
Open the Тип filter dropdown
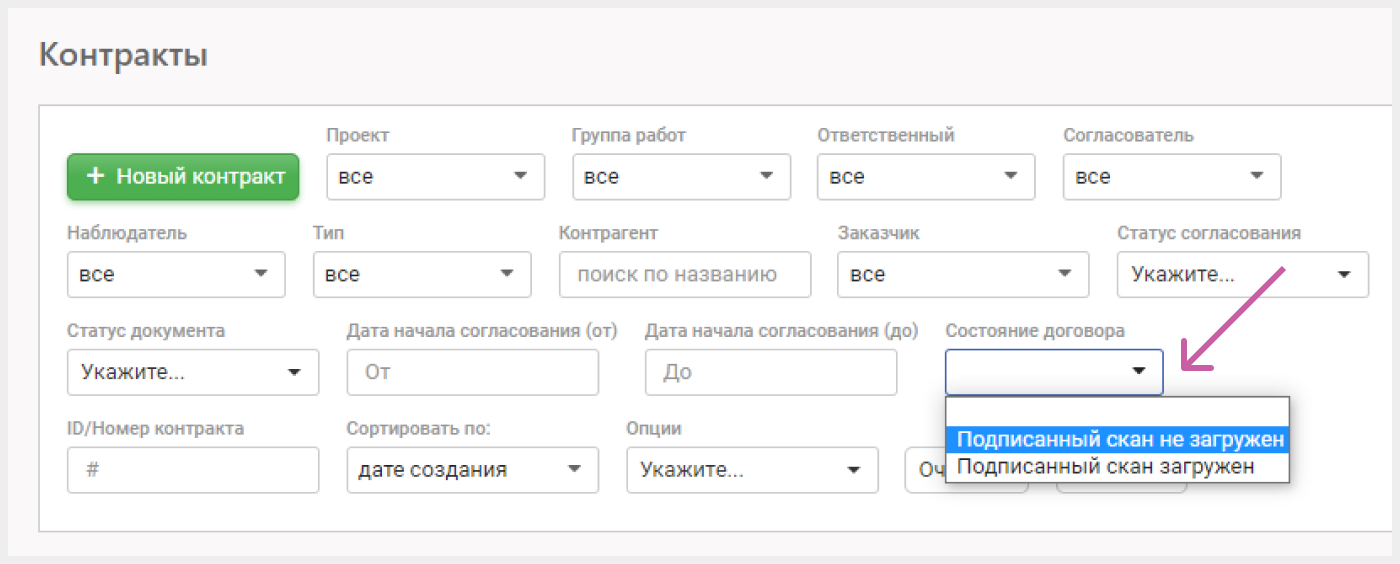point(422,274)
